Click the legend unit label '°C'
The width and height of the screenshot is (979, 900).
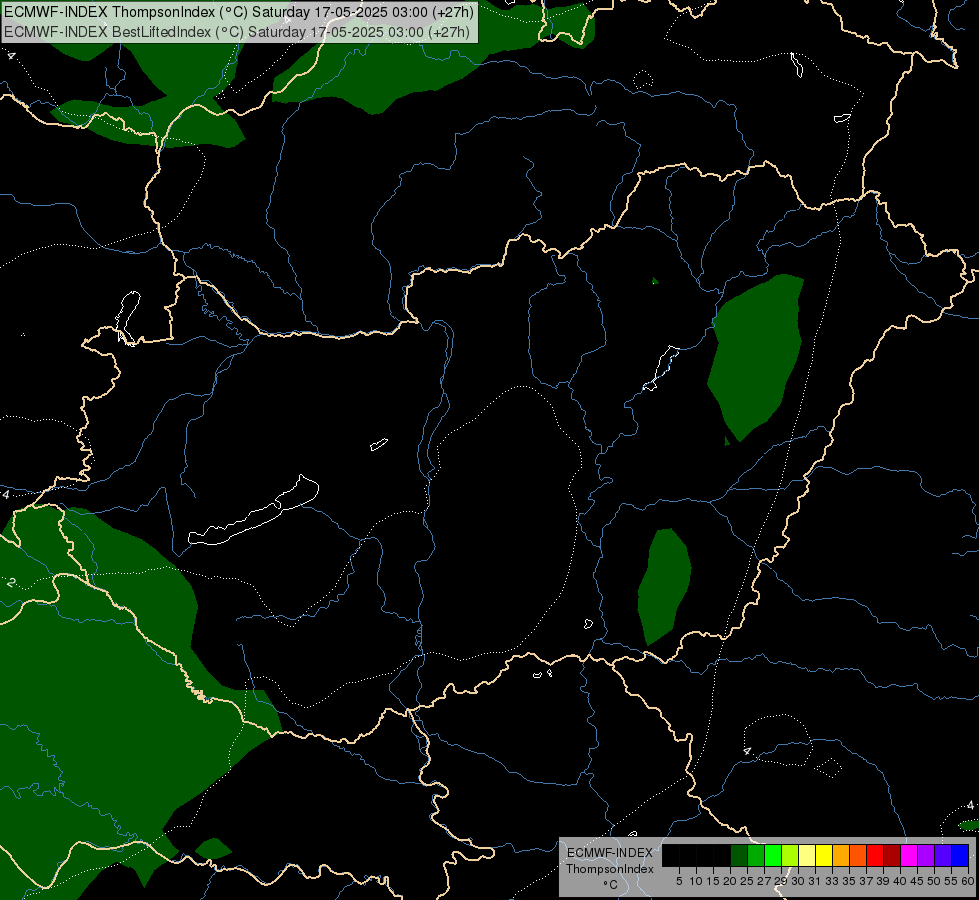click(611, 884)
